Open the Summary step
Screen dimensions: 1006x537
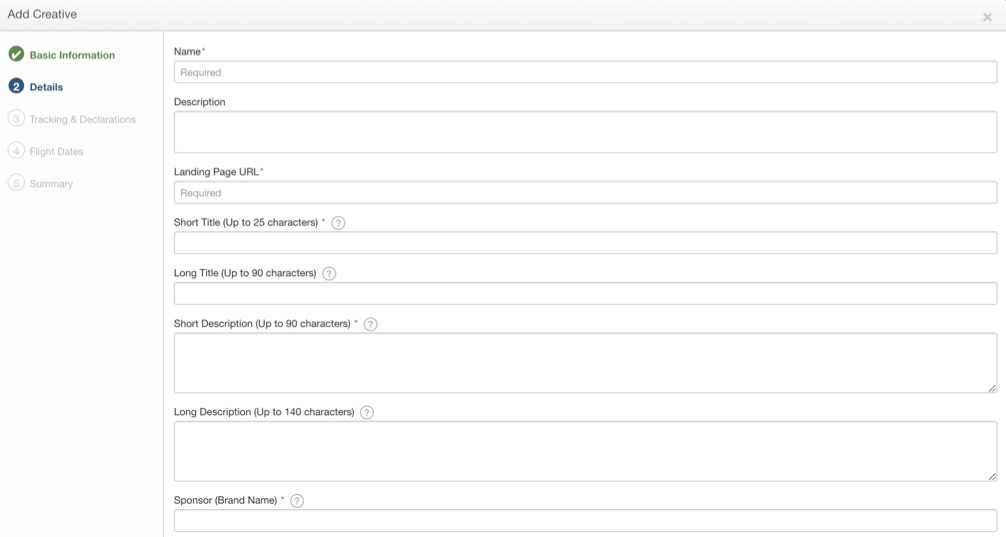51,184
